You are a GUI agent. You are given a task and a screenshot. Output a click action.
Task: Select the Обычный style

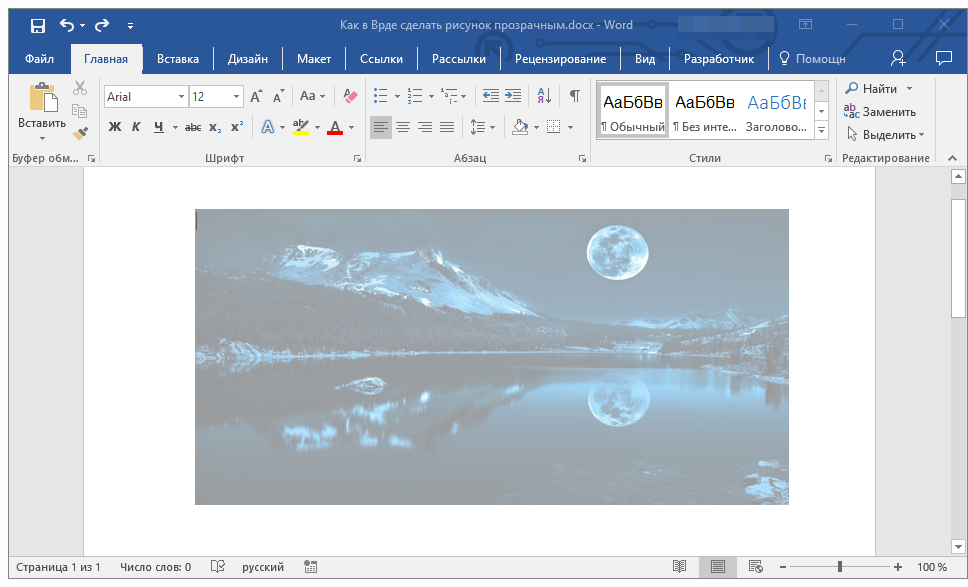632,110
